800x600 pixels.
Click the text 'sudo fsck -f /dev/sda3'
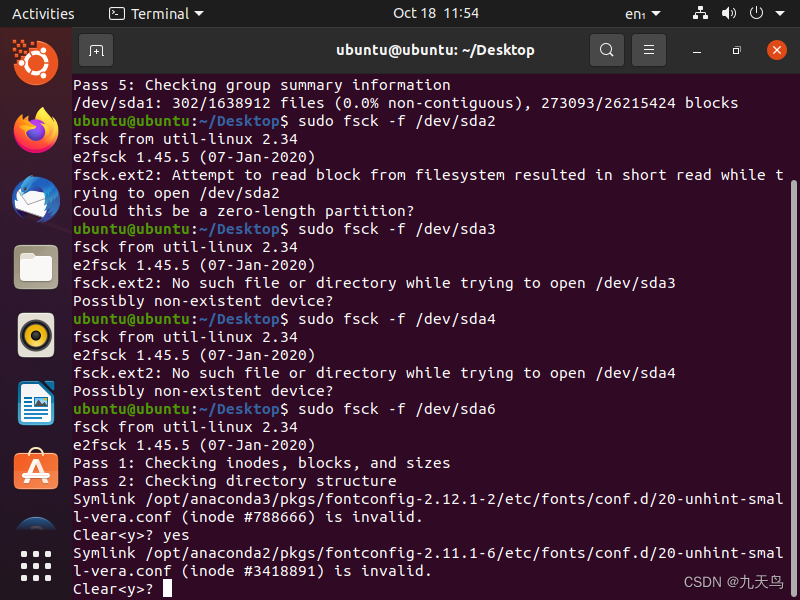coord(396,229)
